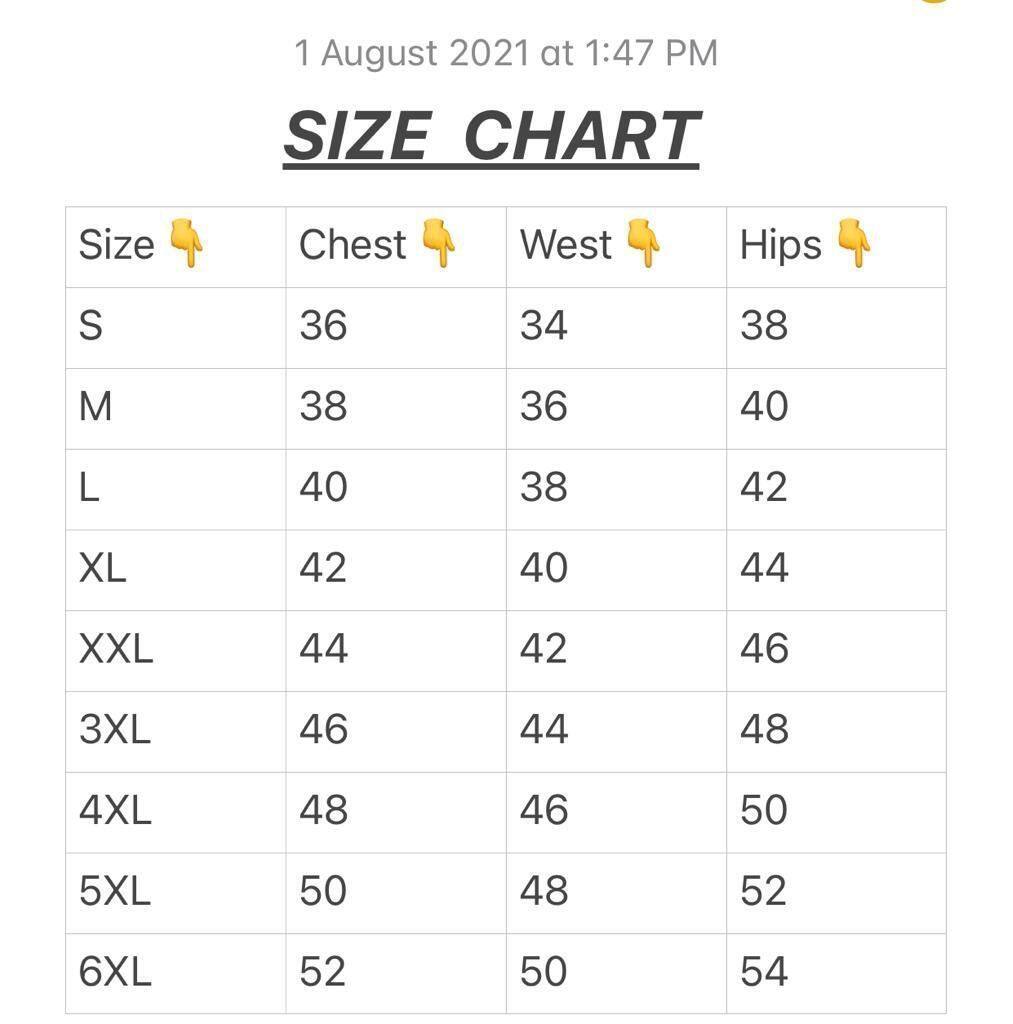1013x1024 pixels.
Task: Select the S size cell
Action: point(91,326)
